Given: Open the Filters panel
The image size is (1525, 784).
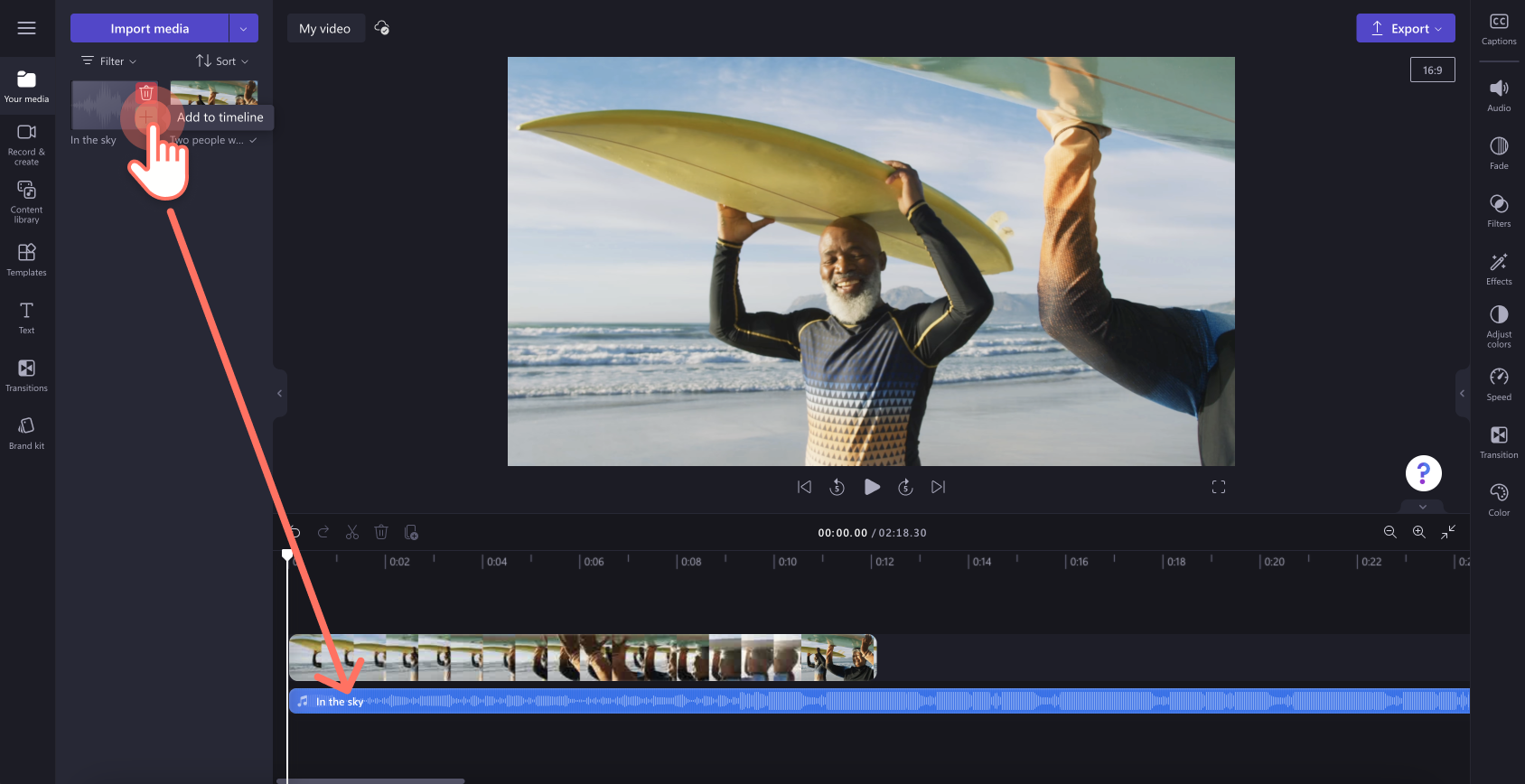Looking at the screenshot, I should pos(1499,210).
